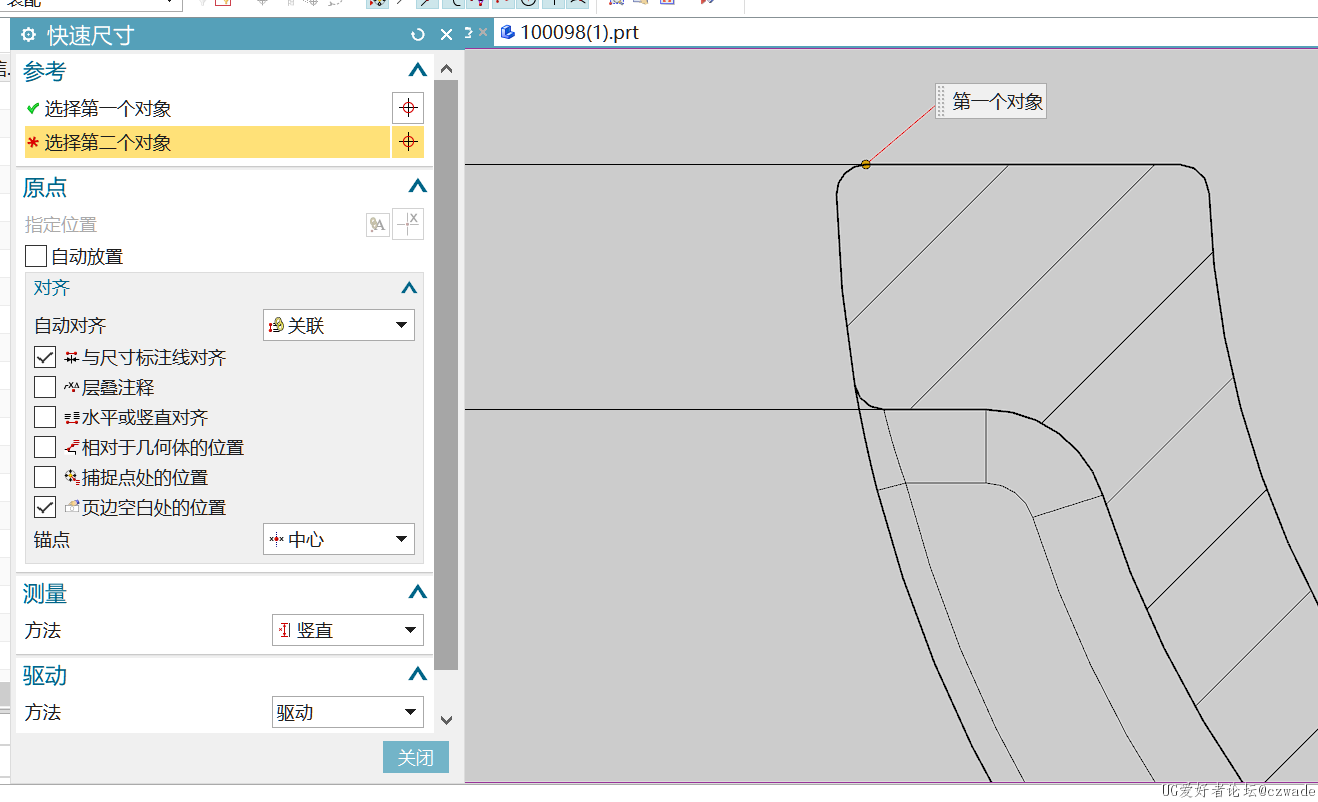
Task: Uncheck 页边空白处的位置
Action: 45,507
